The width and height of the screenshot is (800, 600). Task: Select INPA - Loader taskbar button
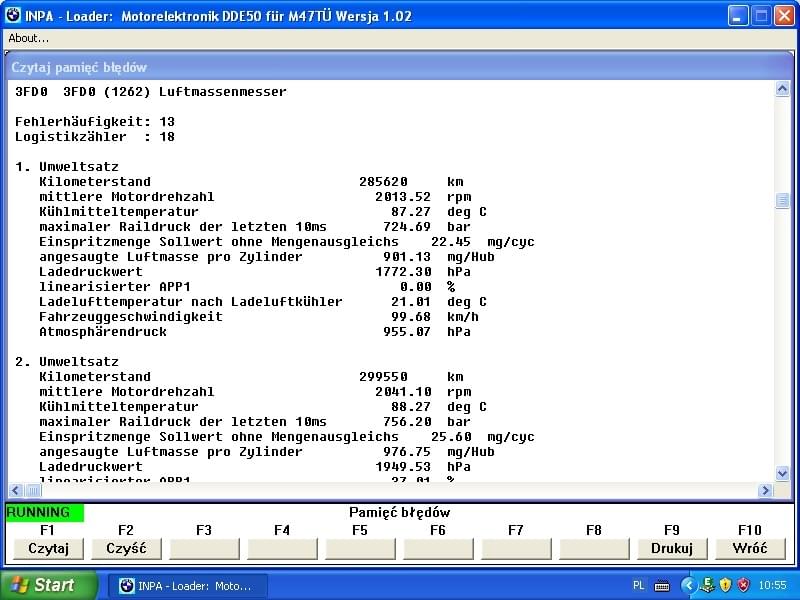click(x=187, y=586)
